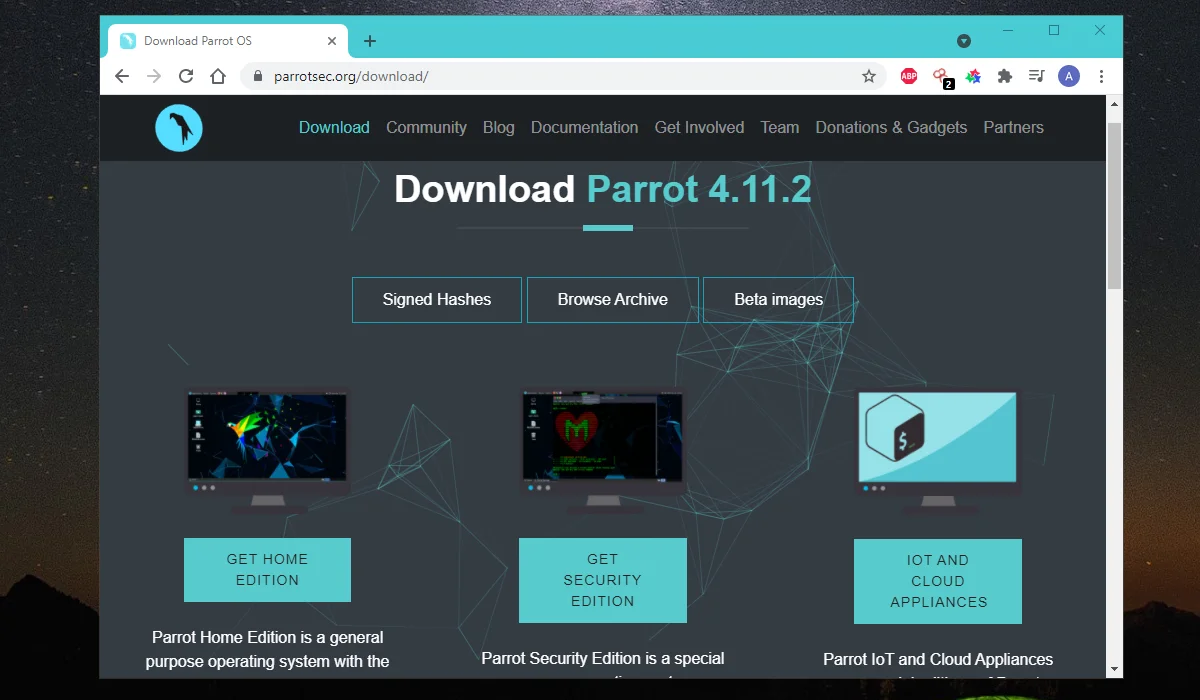
Task: Open the browser home page icon
Action: pyautogui.click(x=218, y=76)
